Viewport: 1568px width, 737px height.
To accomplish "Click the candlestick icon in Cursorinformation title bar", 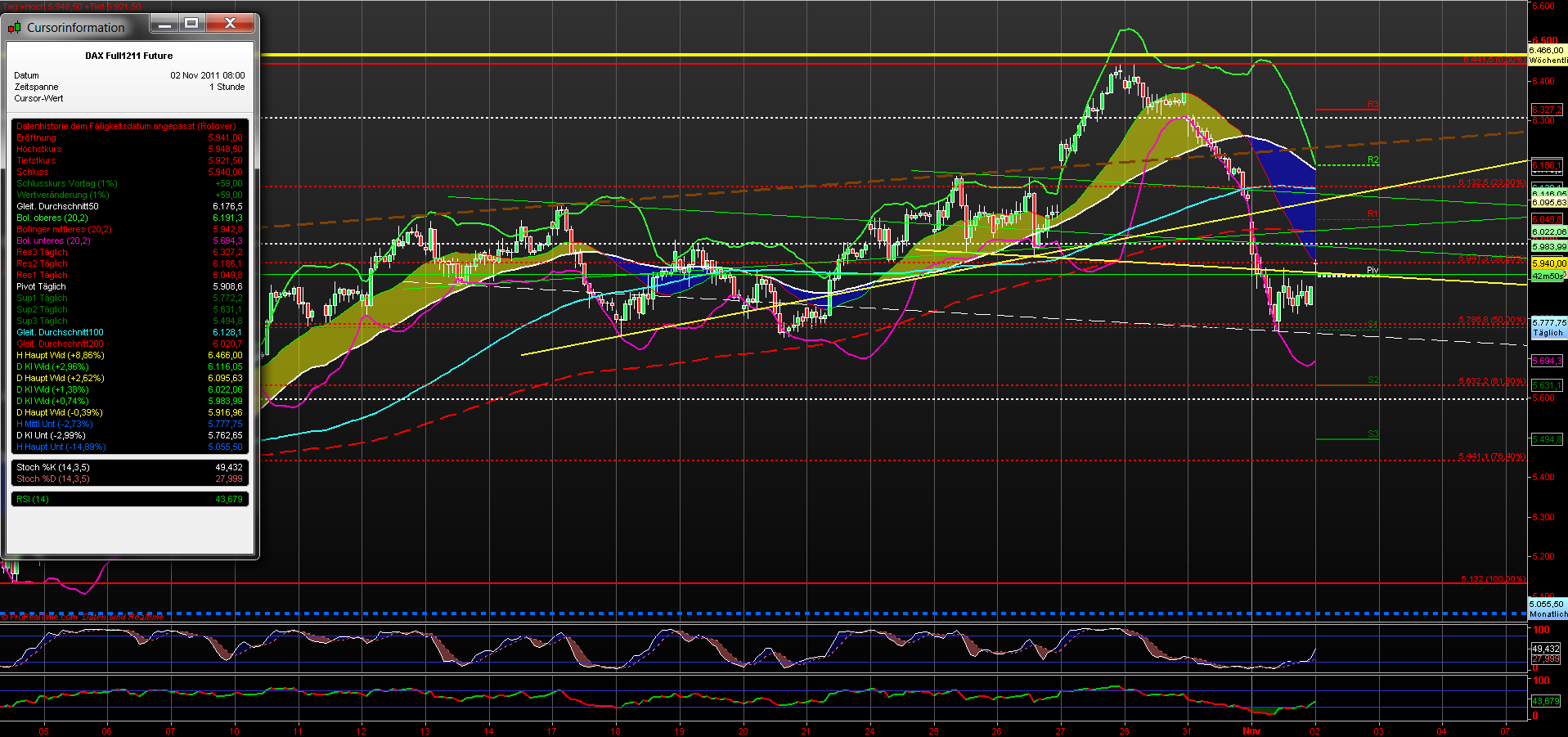I will tap(14, 27).
